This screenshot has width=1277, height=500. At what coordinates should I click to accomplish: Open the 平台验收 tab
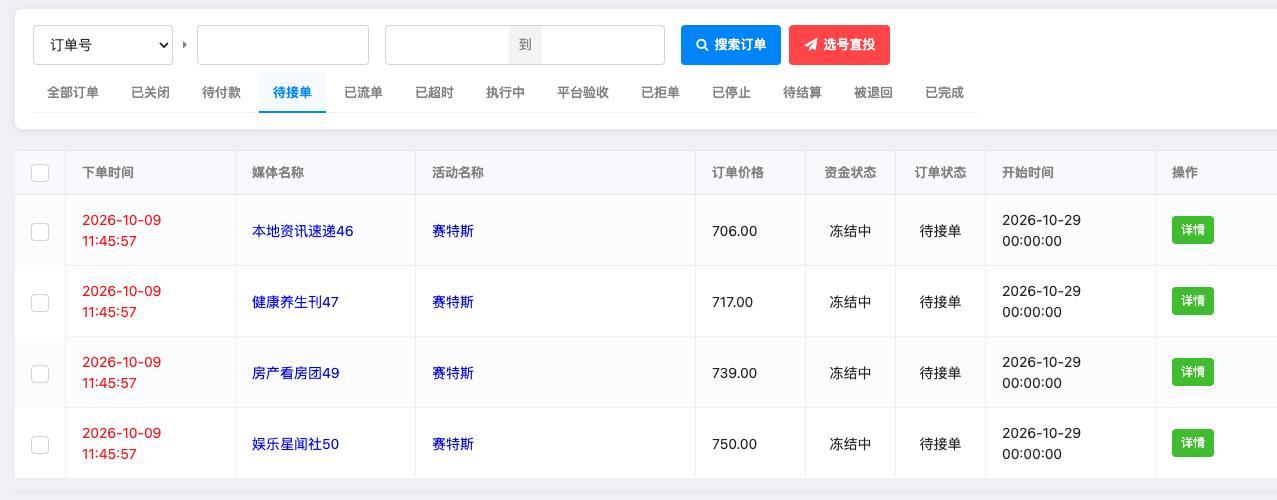583,93
